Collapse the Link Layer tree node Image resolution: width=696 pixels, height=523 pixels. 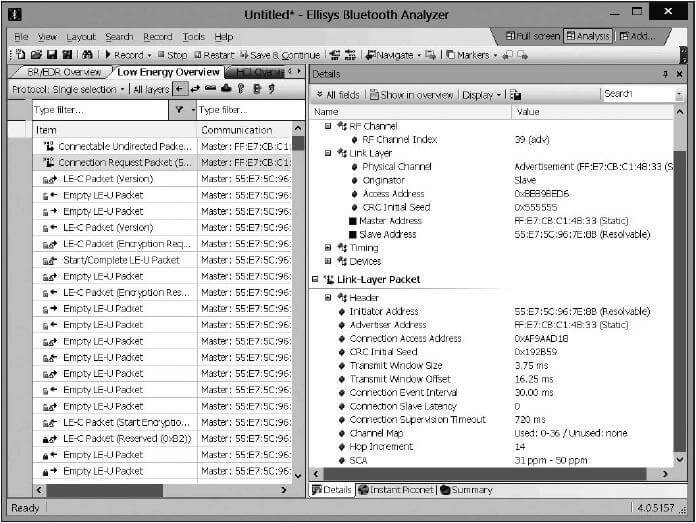[x=328, y=153]
